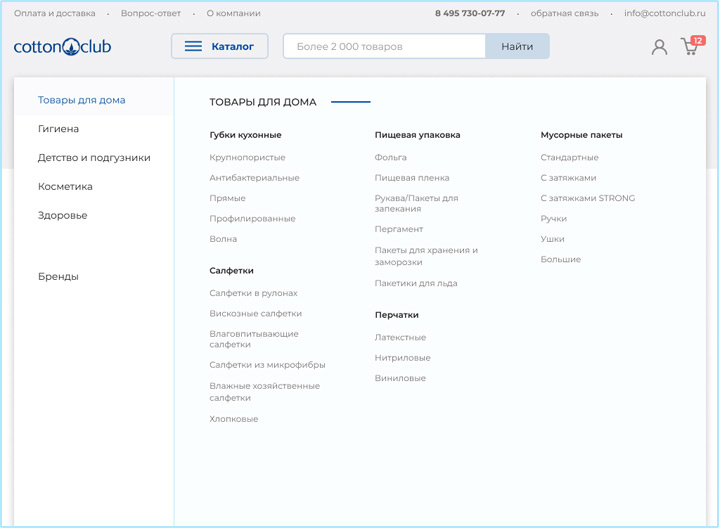This screenshot has width=719, height=528.
Task: Select Товары для дома in sidebar
Action: [x=82, y=100]
